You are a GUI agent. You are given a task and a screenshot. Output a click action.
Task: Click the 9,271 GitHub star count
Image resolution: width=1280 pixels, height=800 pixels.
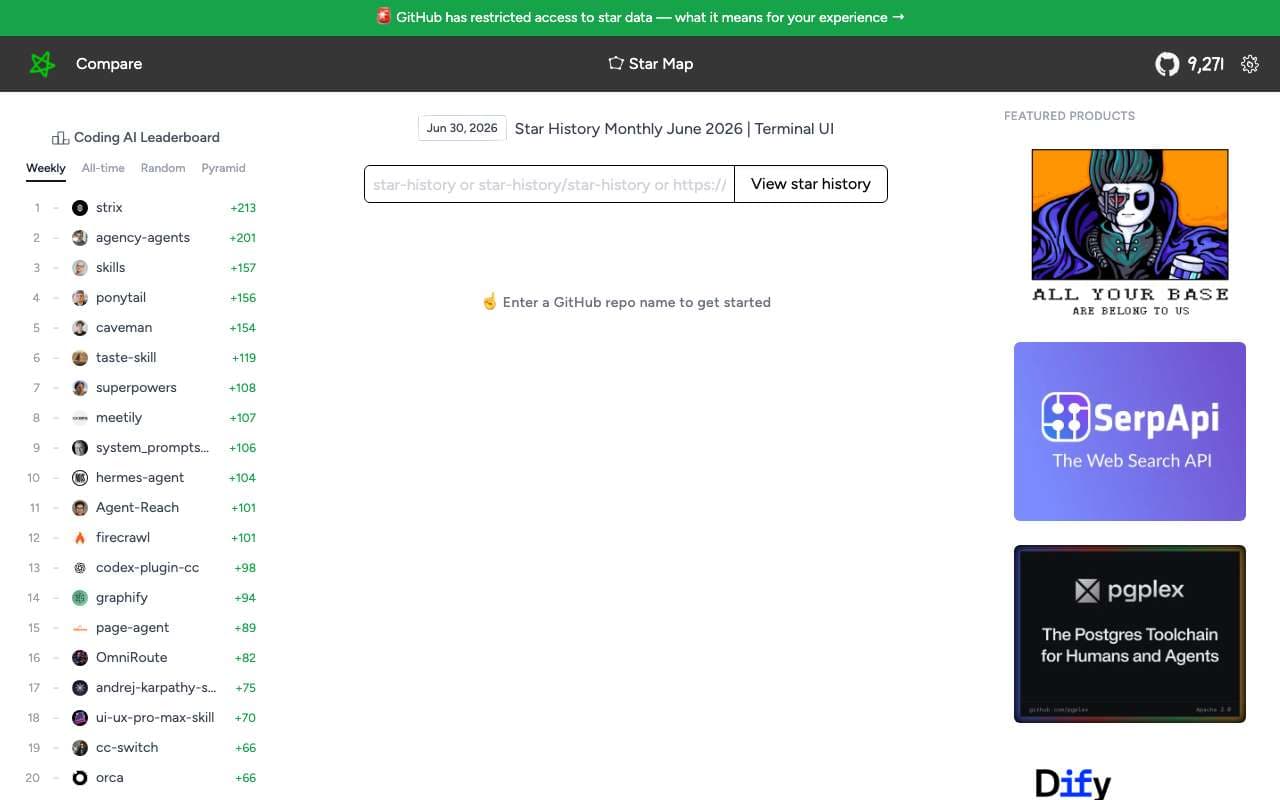tap(1206, 64)
